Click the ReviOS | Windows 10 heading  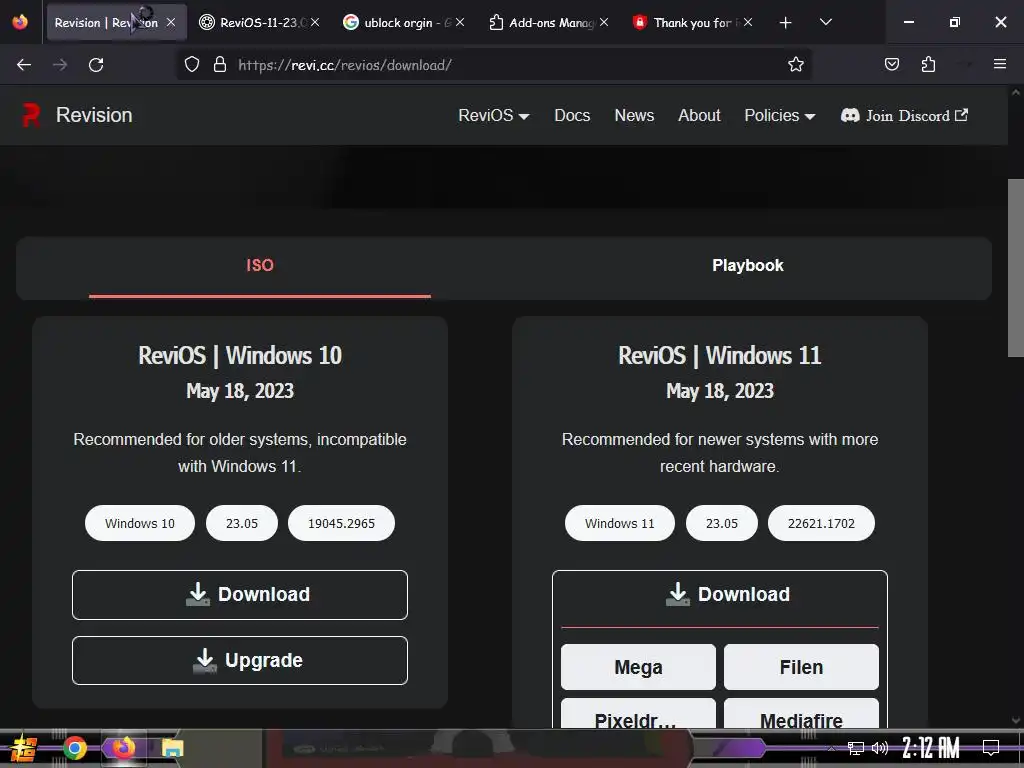(x=240, y=356)
